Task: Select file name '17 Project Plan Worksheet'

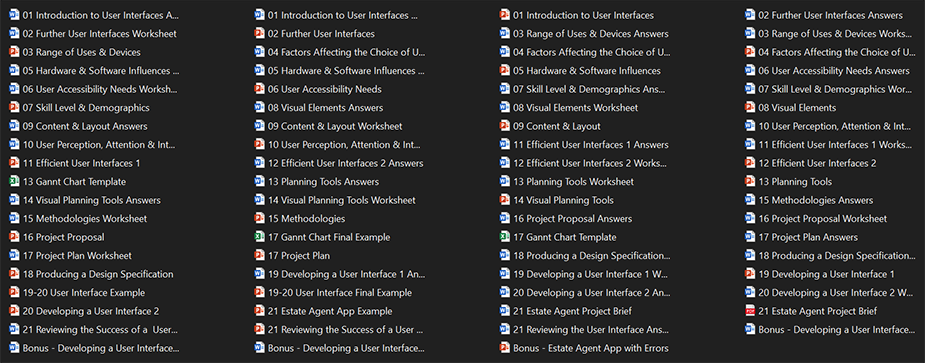Action: (77, 256)
